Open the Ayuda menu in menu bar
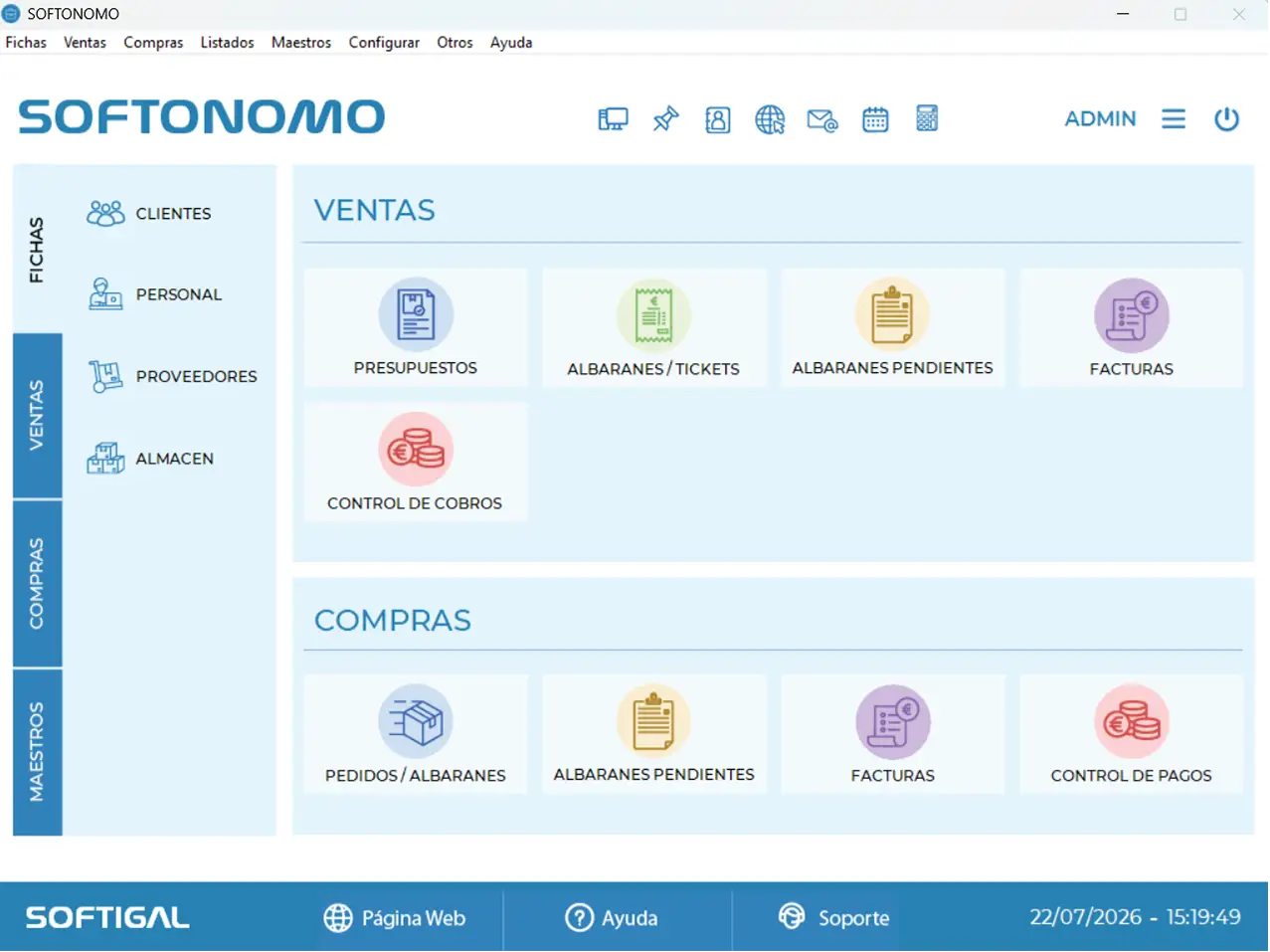Image resolution: width=1270 pixels, height=952 pixels. click(511, 43)
